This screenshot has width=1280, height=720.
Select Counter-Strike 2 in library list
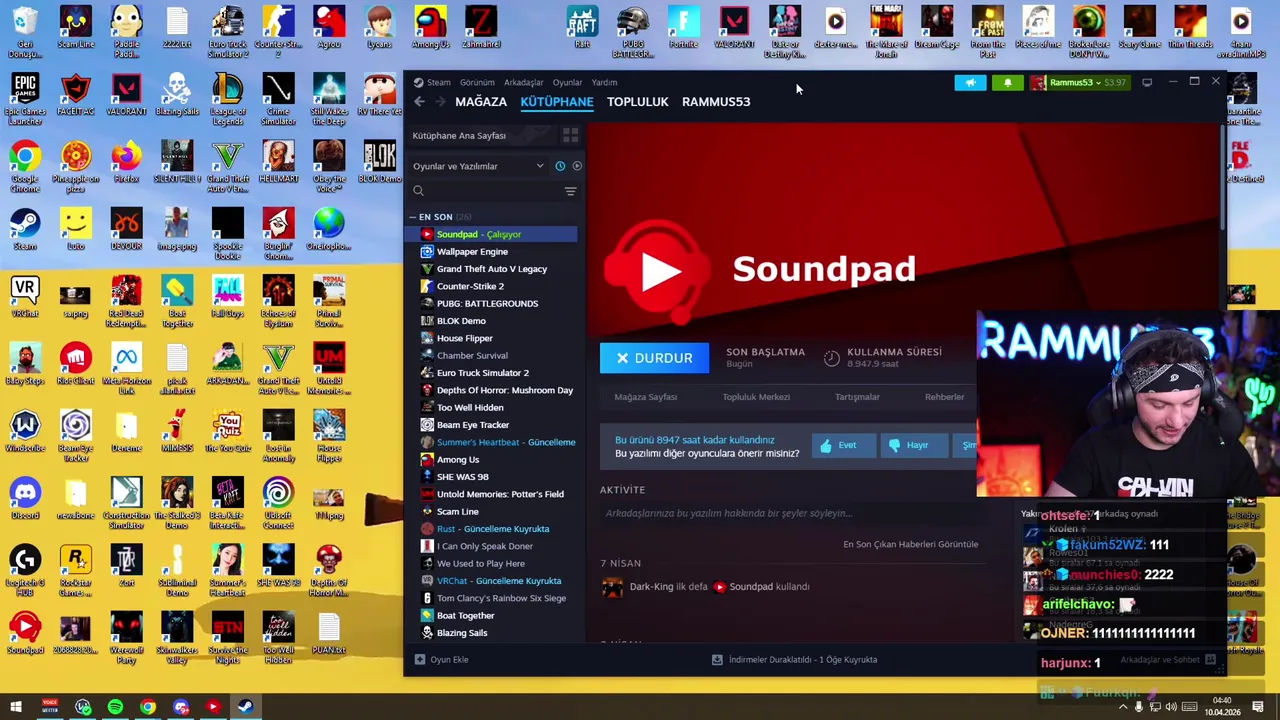point(490,286)
